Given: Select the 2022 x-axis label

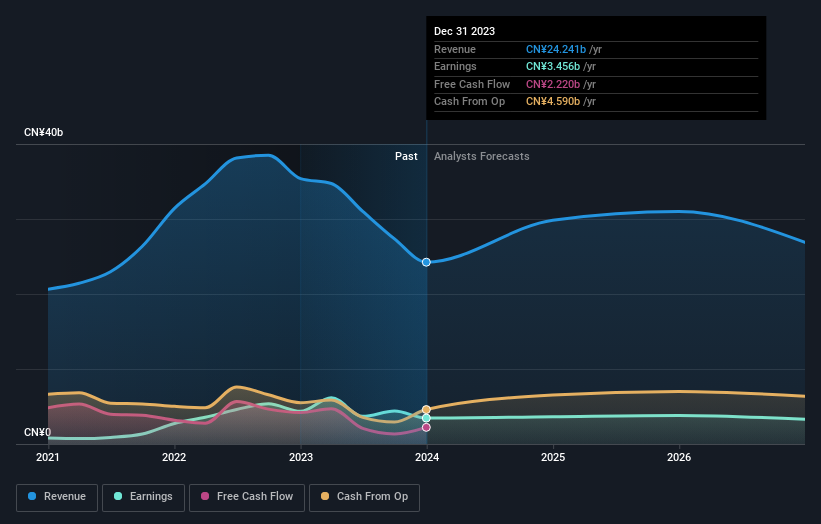Looking at the screenshot, I should [174, 457].
